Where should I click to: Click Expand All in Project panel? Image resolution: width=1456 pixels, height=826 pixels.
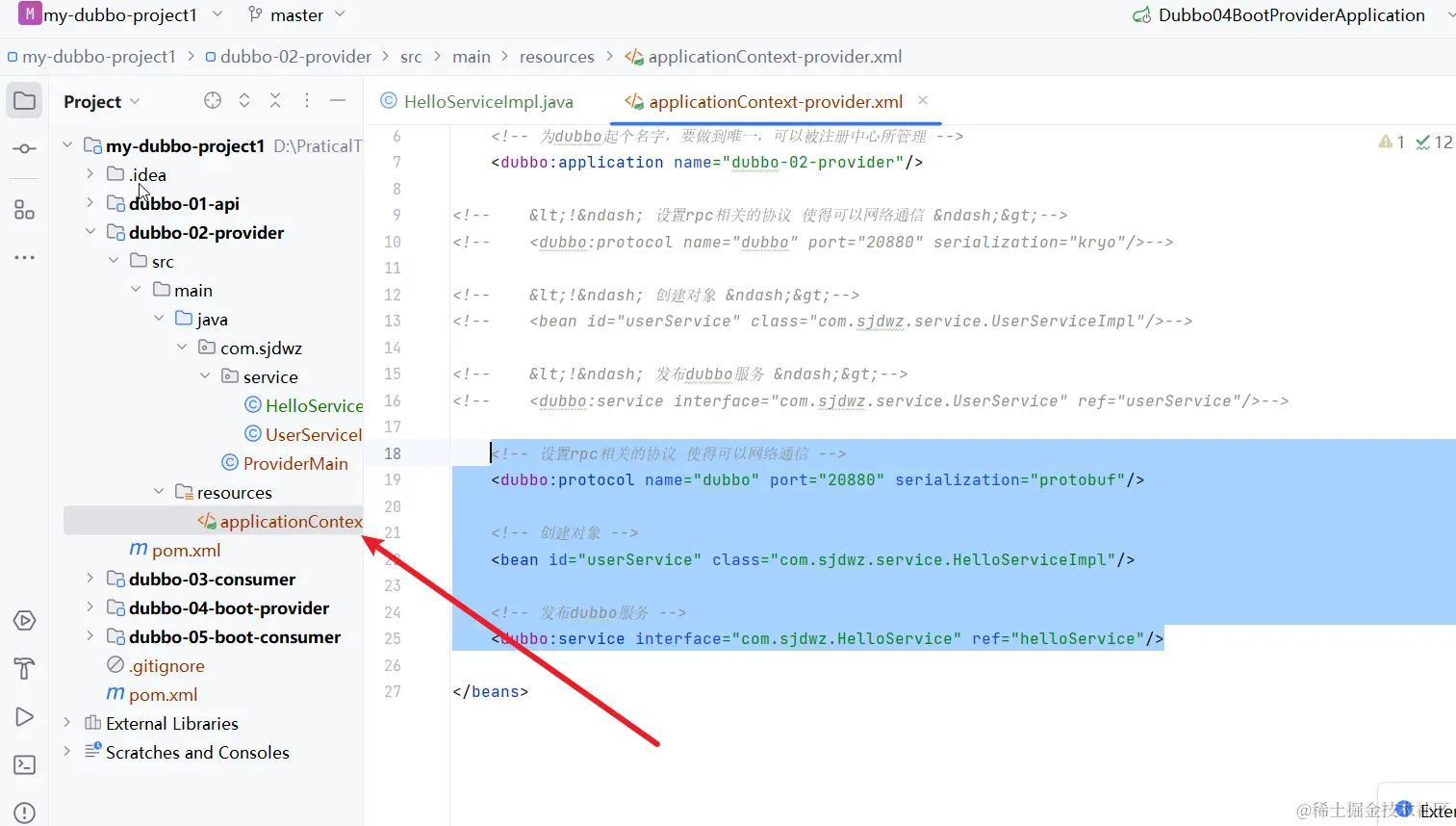[x=244, y=101]
